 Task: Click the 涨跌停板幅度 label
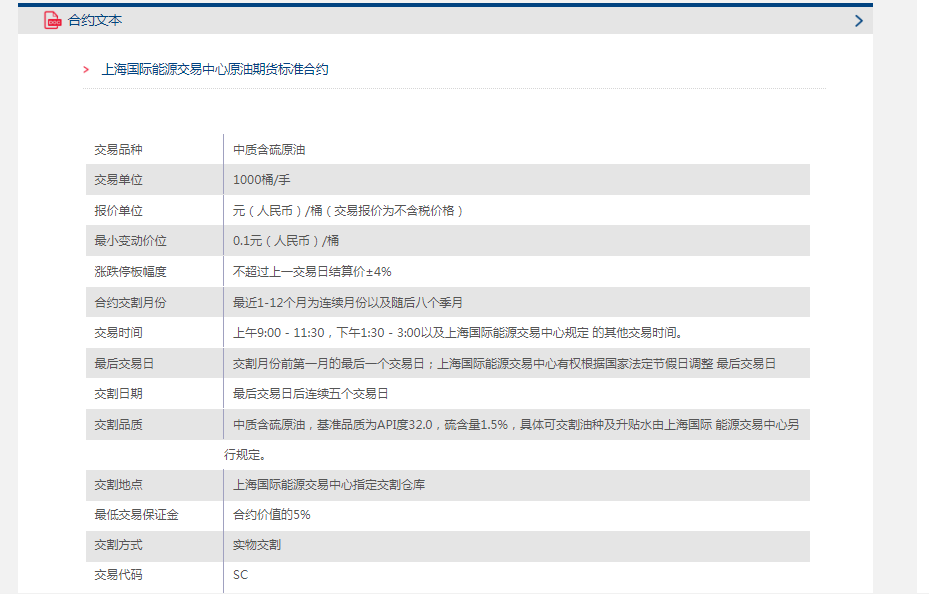coord(130,272)
